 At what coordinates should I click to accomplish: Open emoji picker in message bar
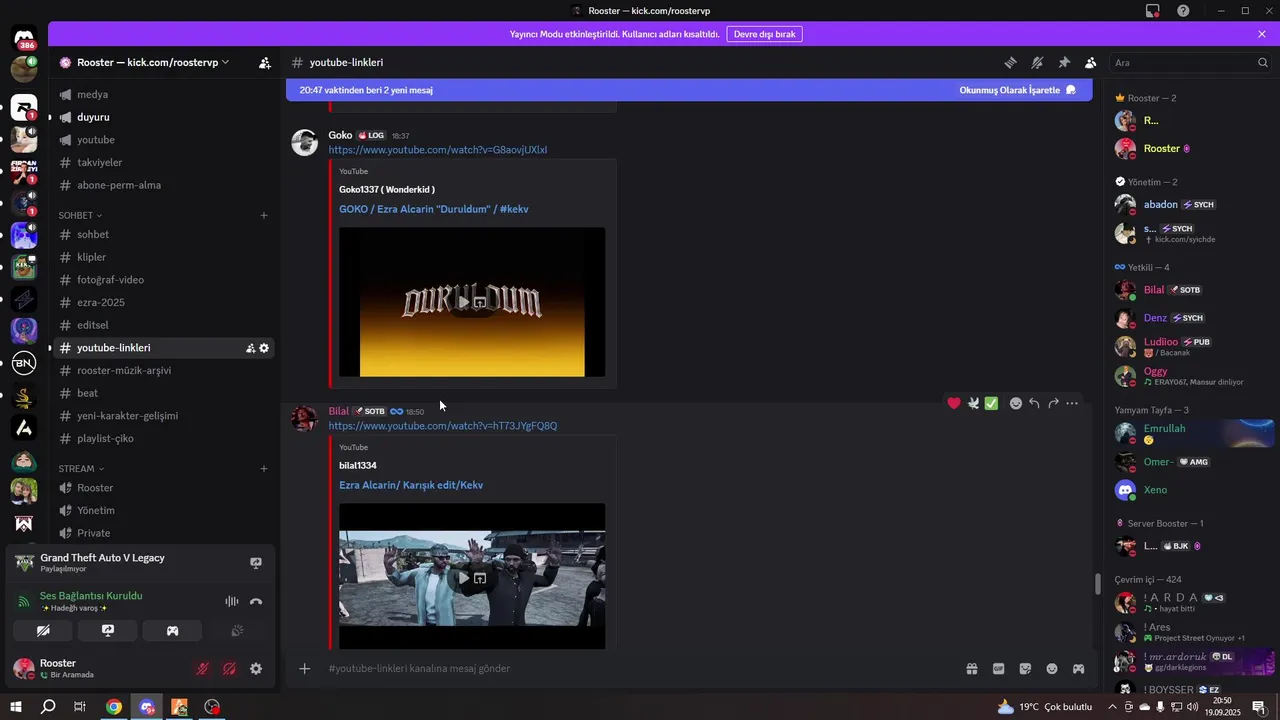(1052, 669)
